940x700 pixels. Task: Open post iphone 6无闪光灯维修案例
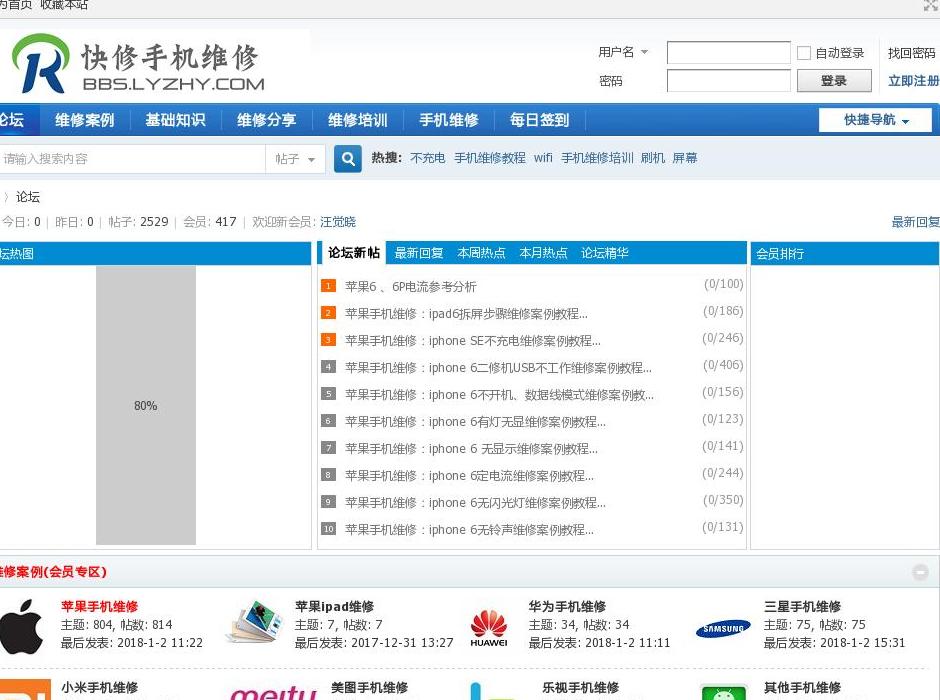475,502
